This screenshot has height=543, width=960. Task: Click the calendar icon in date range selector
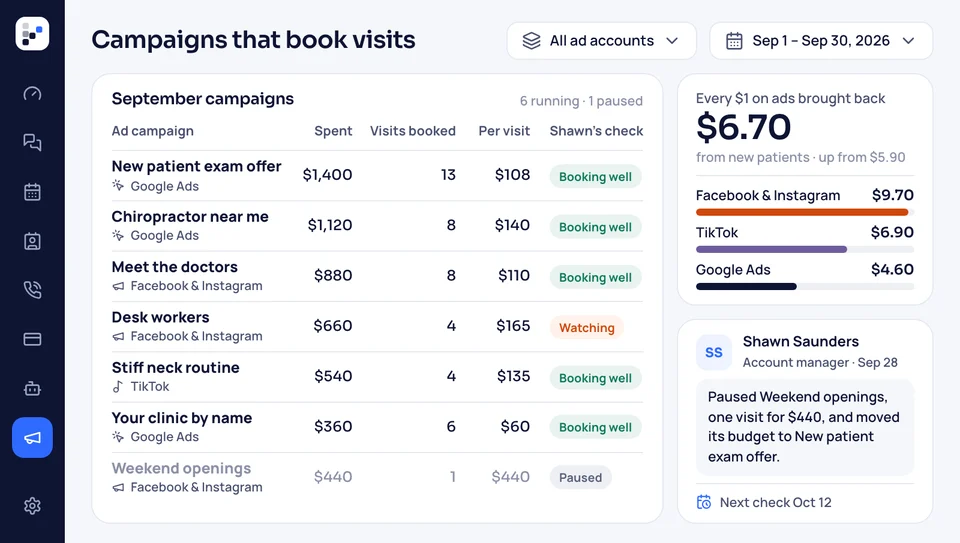pyautogui.click(x=734, y=41)
